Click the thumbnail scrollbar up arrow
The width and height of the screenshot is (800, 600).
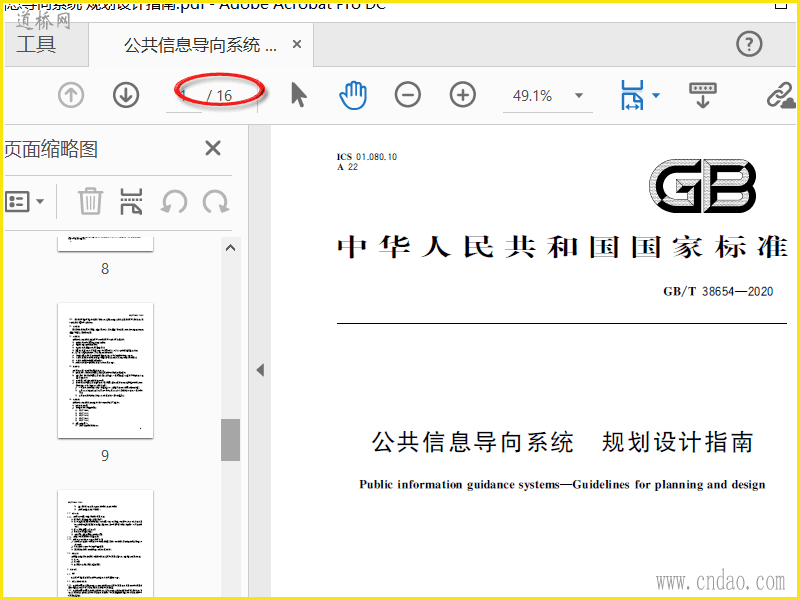coord(231,248)
